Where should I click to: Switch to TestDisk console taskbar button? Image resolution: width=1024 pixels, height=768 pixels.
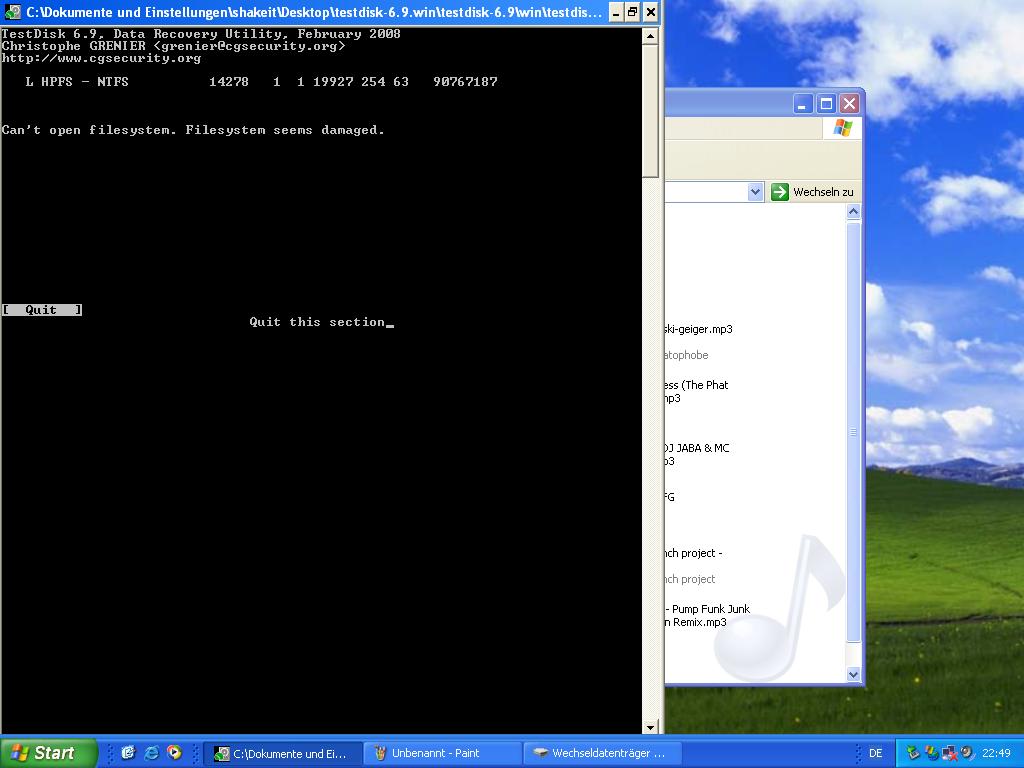click(283, 753)
